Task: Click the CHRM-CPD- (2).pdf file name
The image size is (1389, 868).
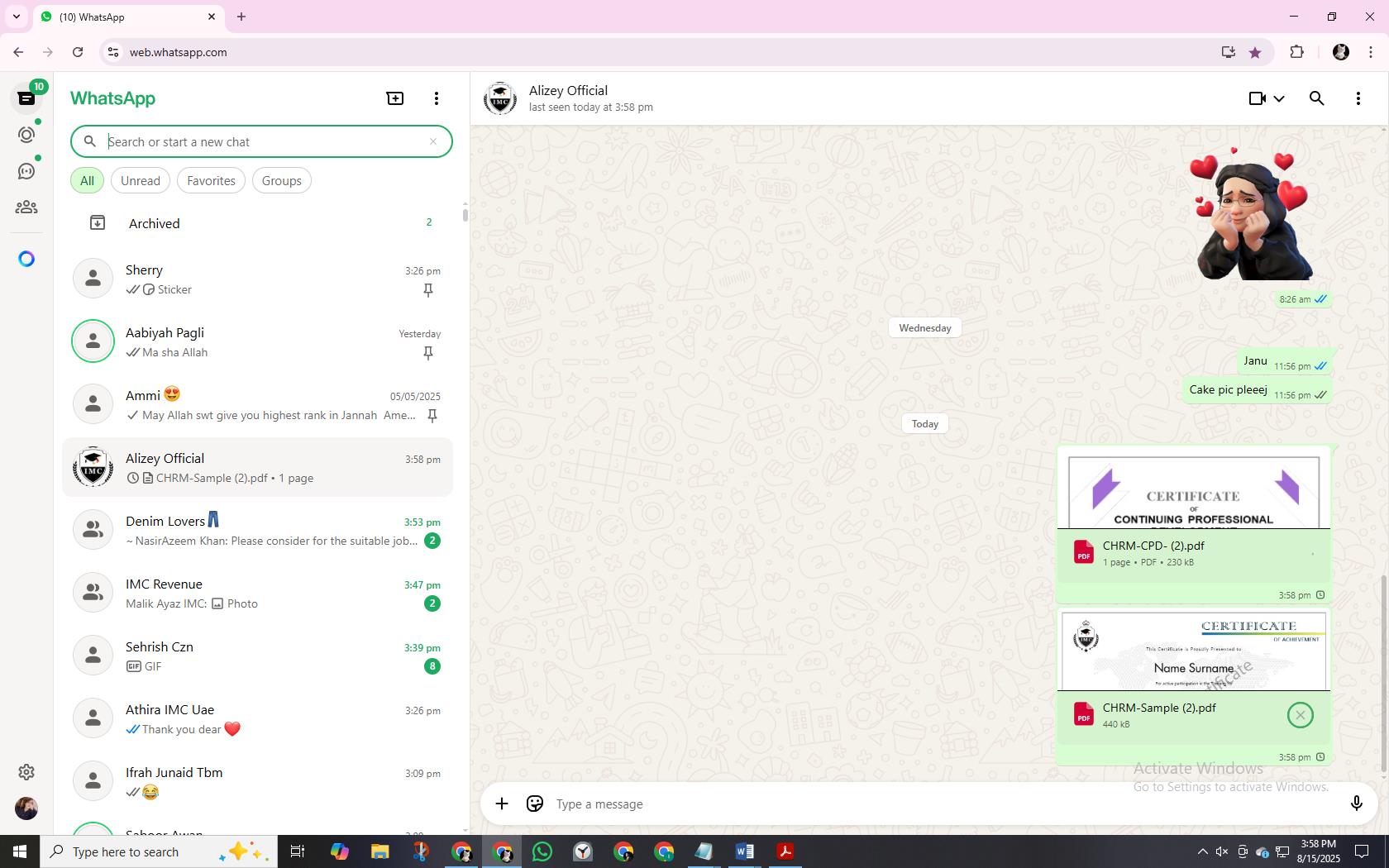Action: pyautogui.click(x=1153, y=546)
